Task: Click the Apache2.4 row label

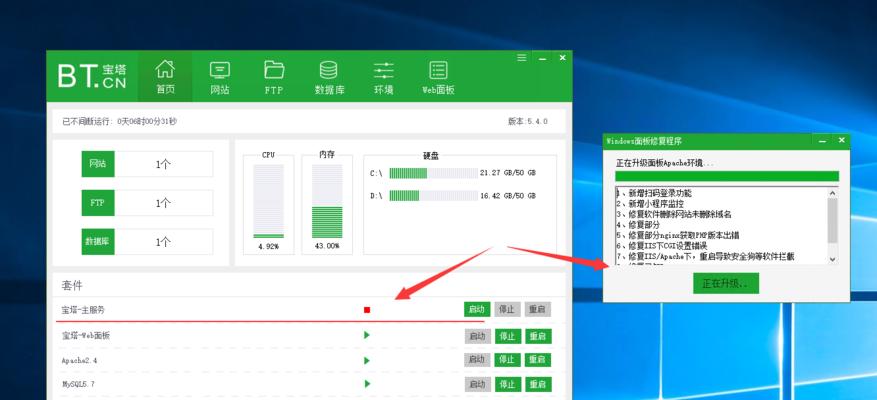Action: 79,360
